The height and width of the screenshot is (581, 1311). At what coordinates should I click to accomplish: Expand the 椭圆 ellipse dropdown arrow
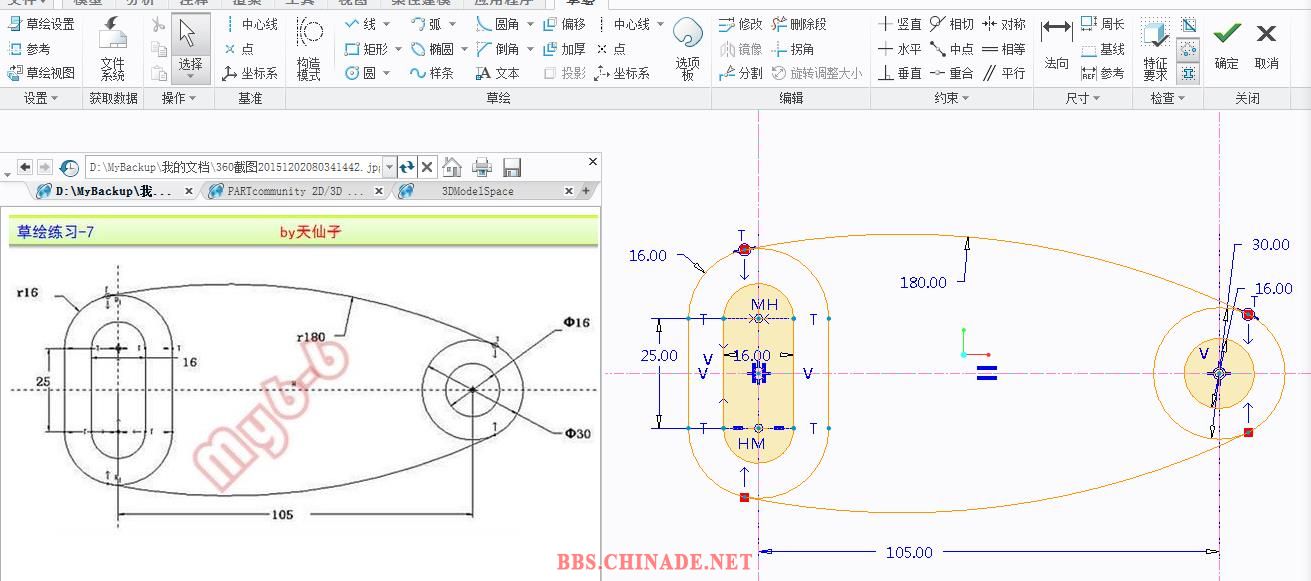point(464,48)
